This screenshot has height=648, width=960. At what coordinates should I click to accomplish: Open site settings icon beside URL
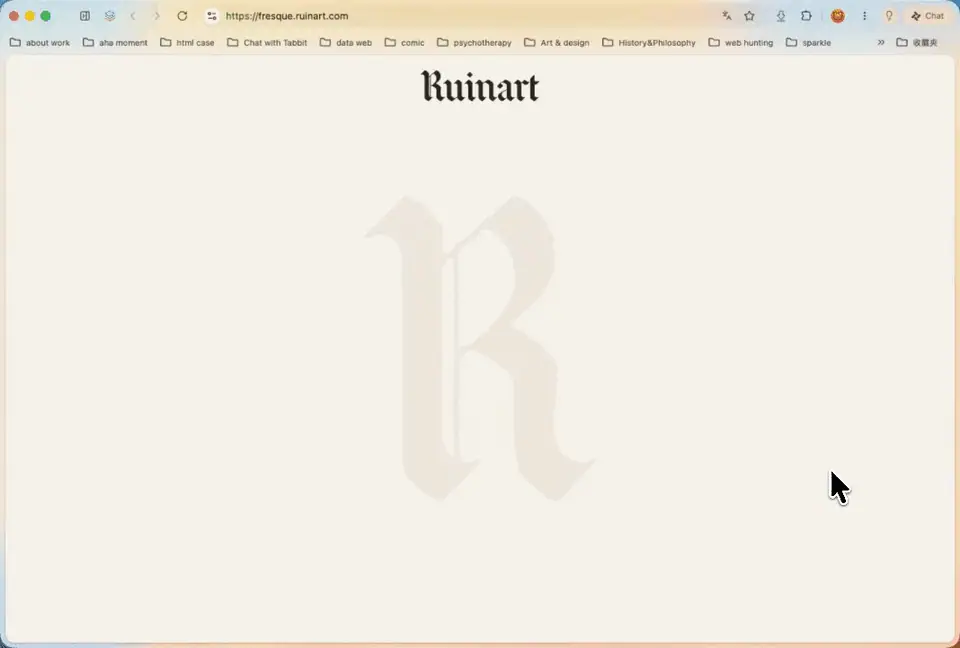tap(212, 16)
